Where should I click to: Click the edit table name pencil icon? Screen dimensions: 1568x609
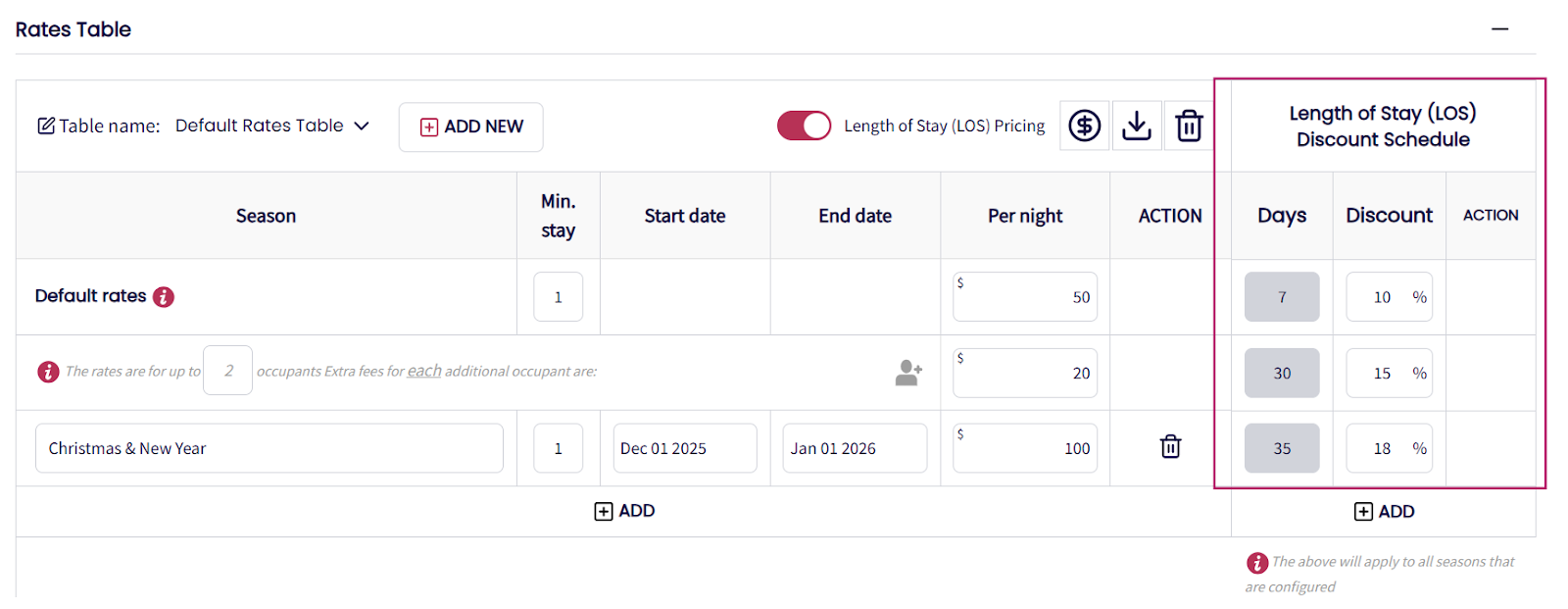(46, 126)
